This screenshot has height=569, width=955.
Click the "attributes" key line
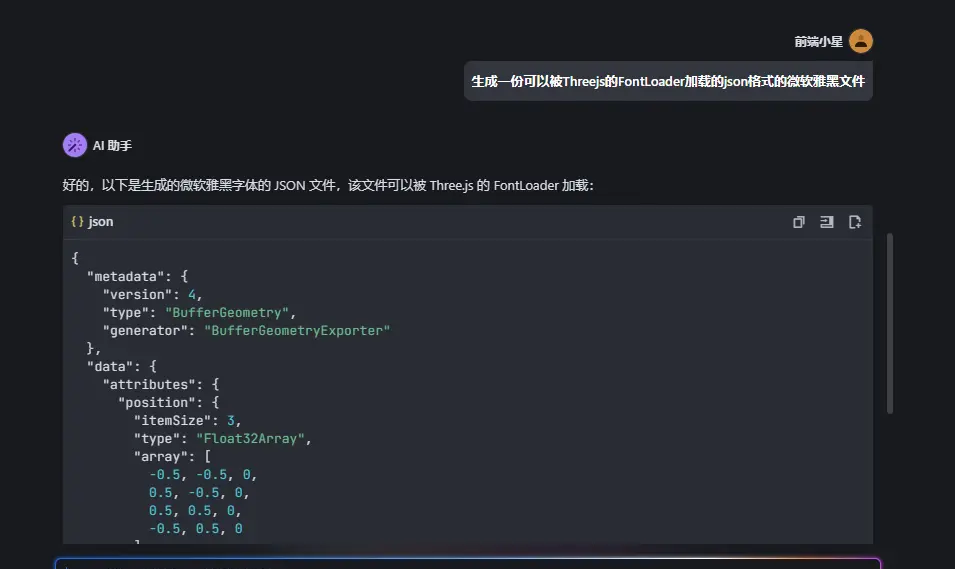coord(161,384)
